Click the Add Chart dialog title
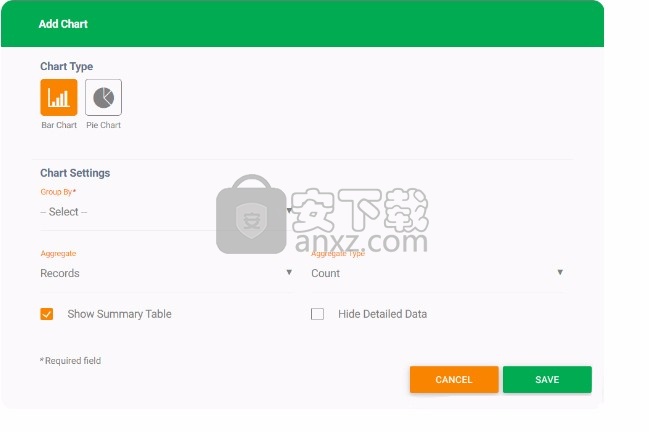This screenshot has width=649, height=432. point(63,24)
